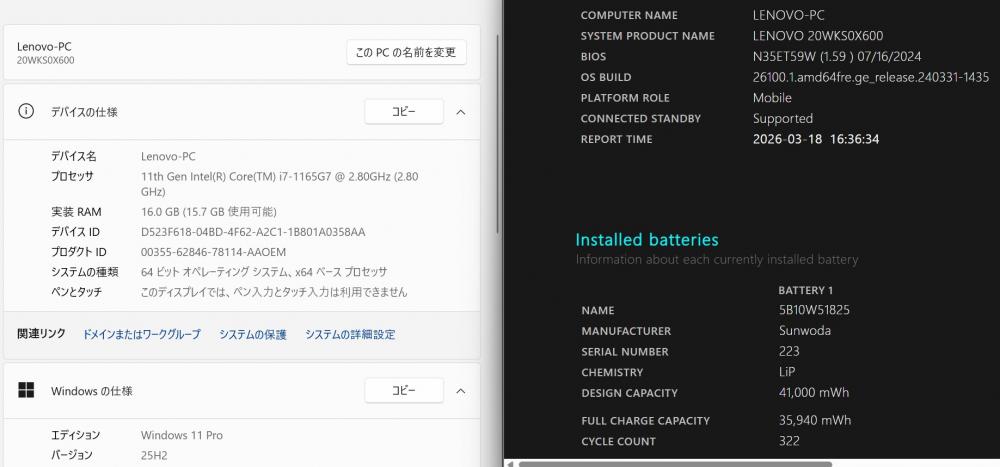
Task: Collapse the Windows の仕様 section chevron
Action: click(x=460, y=391)
